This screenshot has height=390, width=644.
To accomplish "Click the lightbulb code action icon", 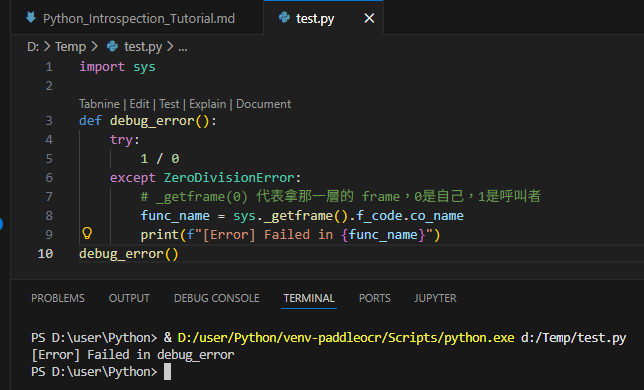I will pyautogui.click(x=87, y=233).
